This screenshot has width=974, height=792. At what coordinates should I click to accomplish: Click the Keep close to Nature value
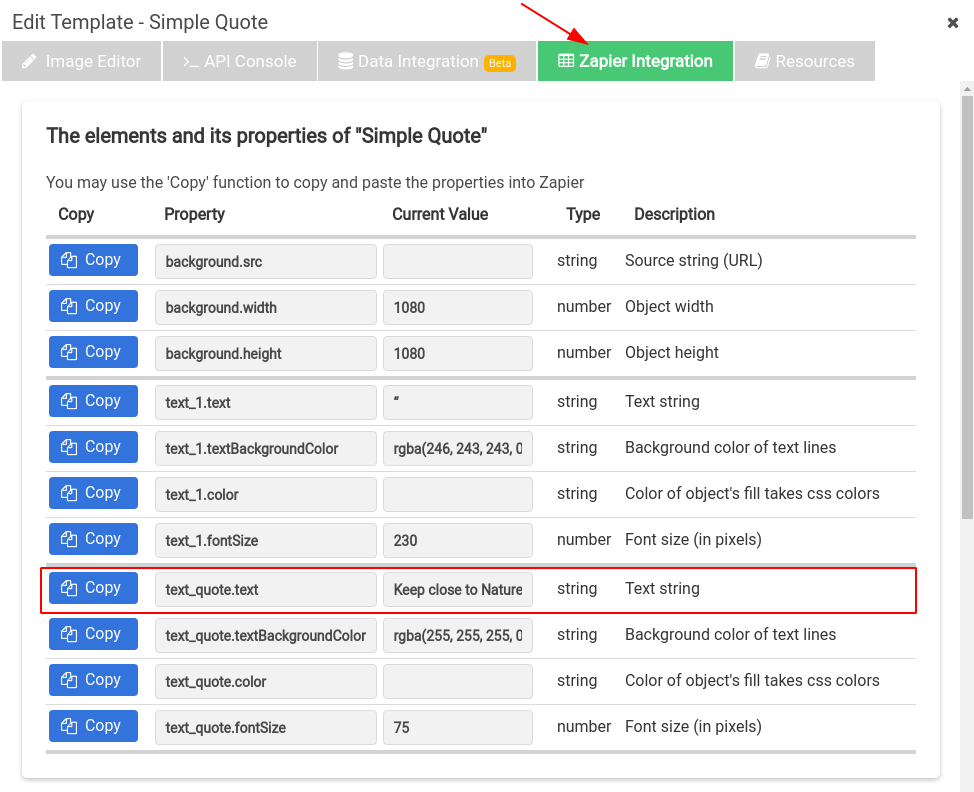tap(458, 589)
